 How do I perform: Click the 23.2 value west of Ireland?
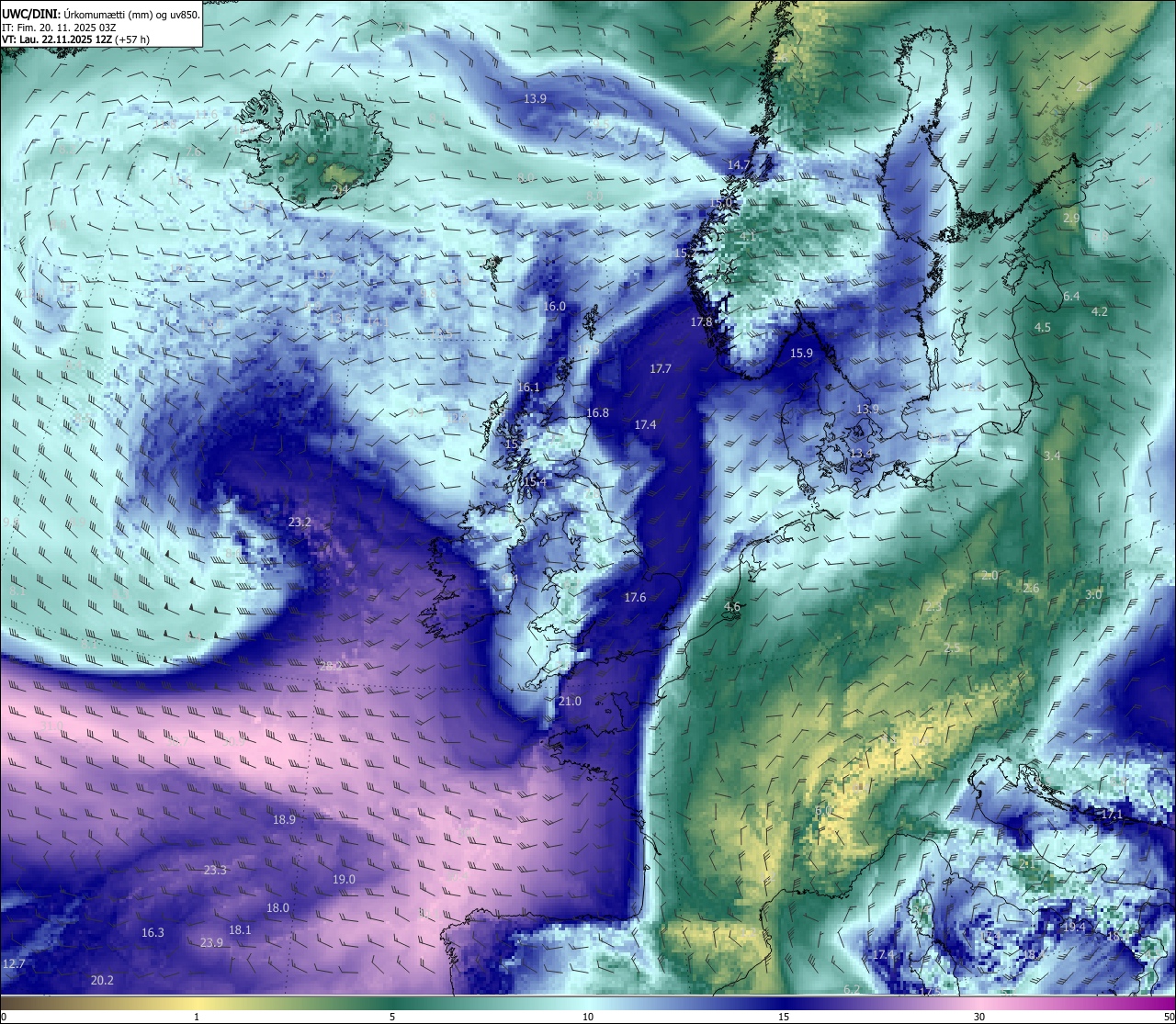300,523
